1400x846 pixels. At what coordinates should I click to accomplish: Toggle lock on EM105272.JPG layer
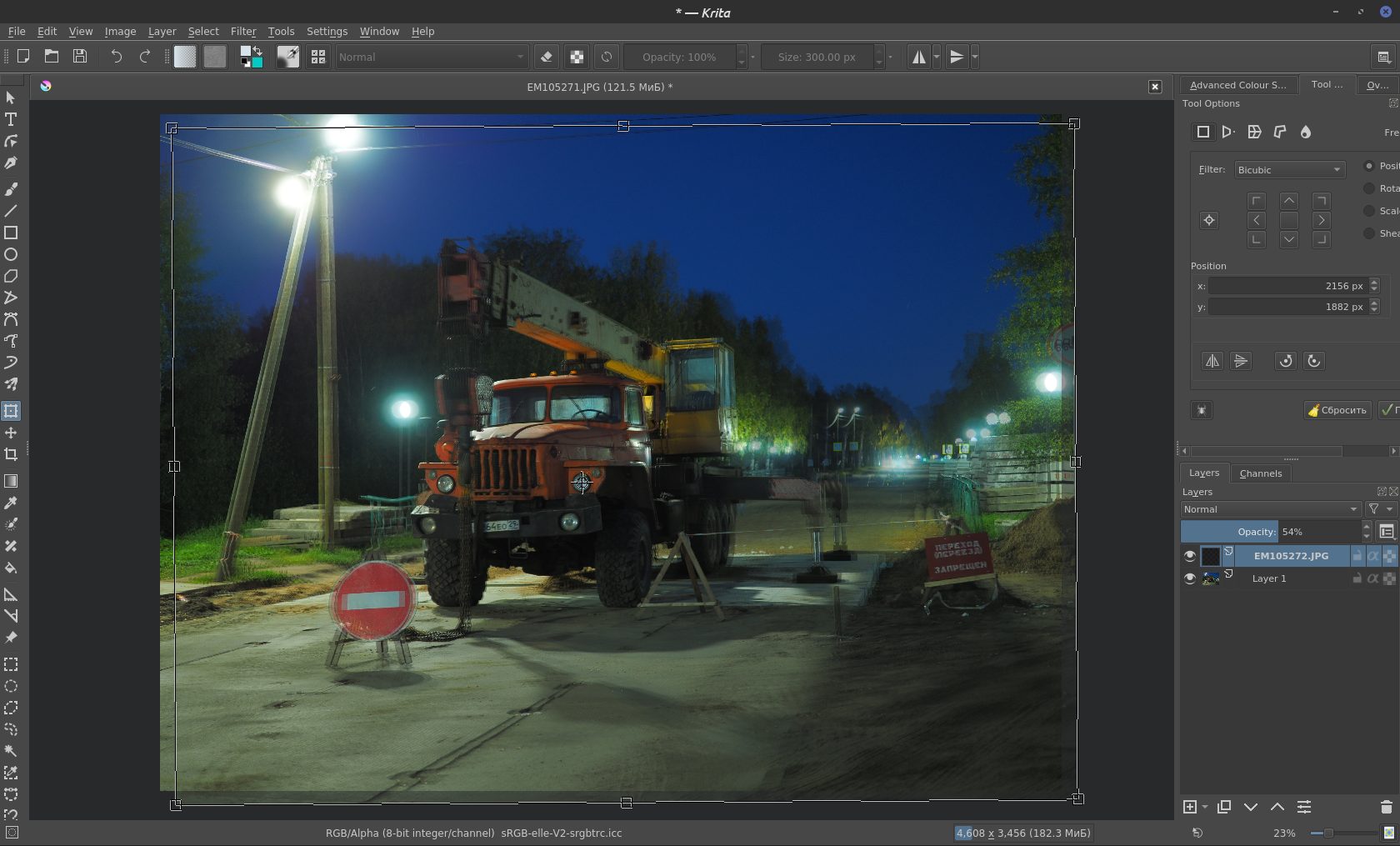point(1357,556)
